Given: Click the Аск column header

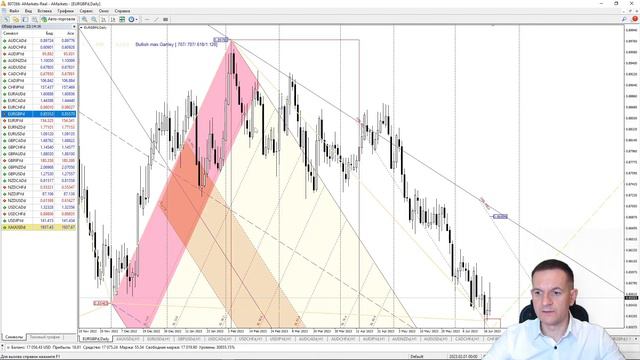Looking at the screenshot, I should pyautogui.click(x=70, y=33).
